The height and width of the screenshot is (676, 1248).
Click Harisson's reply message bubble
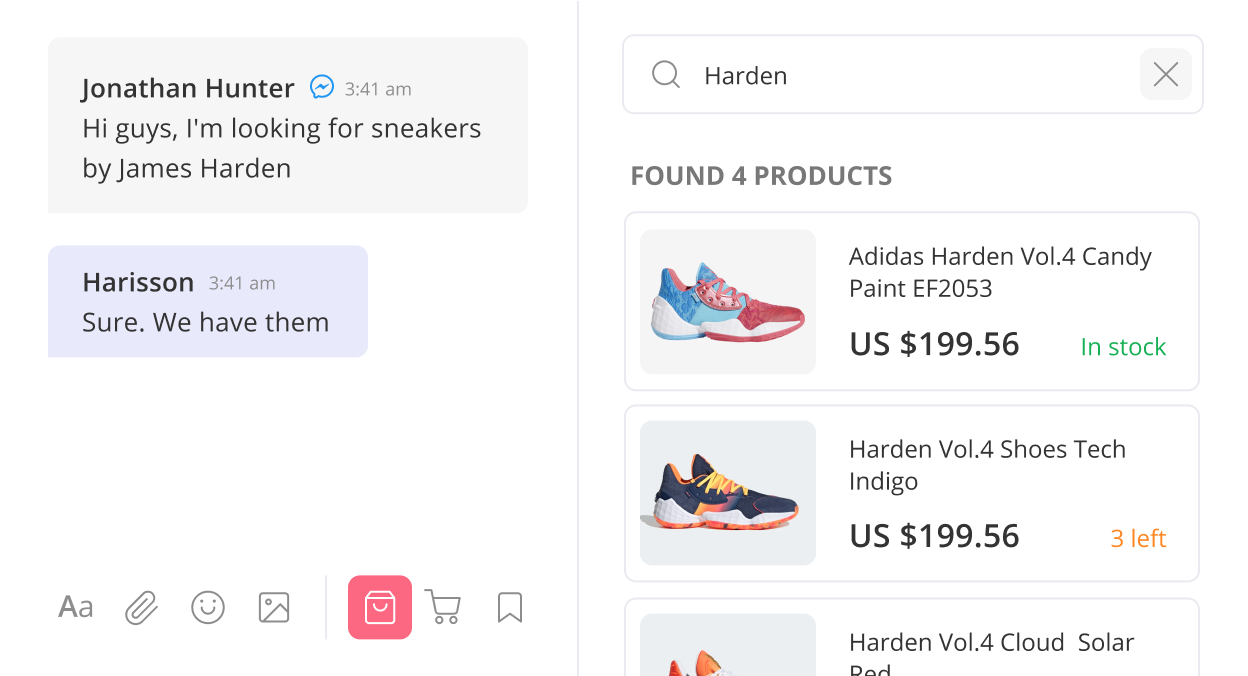coord(208,301)
